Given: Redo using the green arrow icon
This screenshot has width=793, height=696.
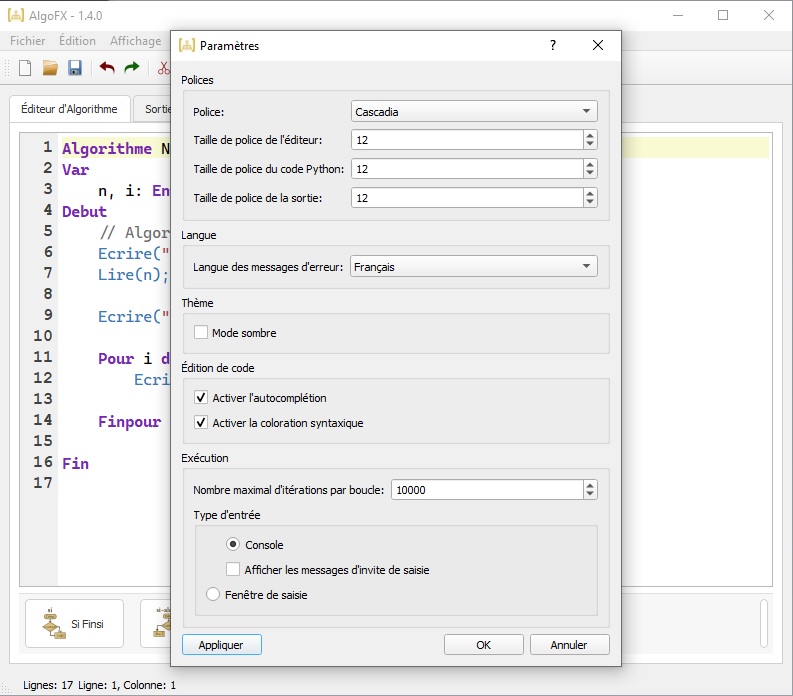Looking at the screenshot, I should (131, 67).
